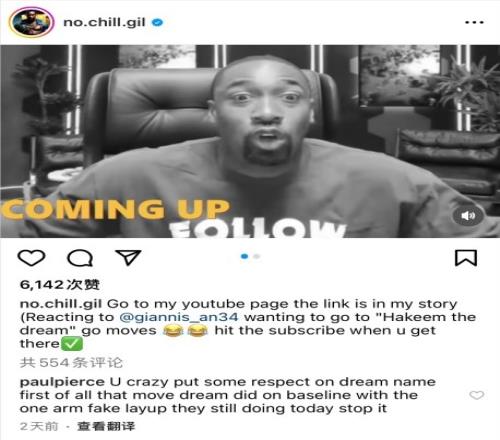Viewport: 500px width, 440px height.
Task: Go to the second carousel slide dot
Action: click(x=256, y=256)
